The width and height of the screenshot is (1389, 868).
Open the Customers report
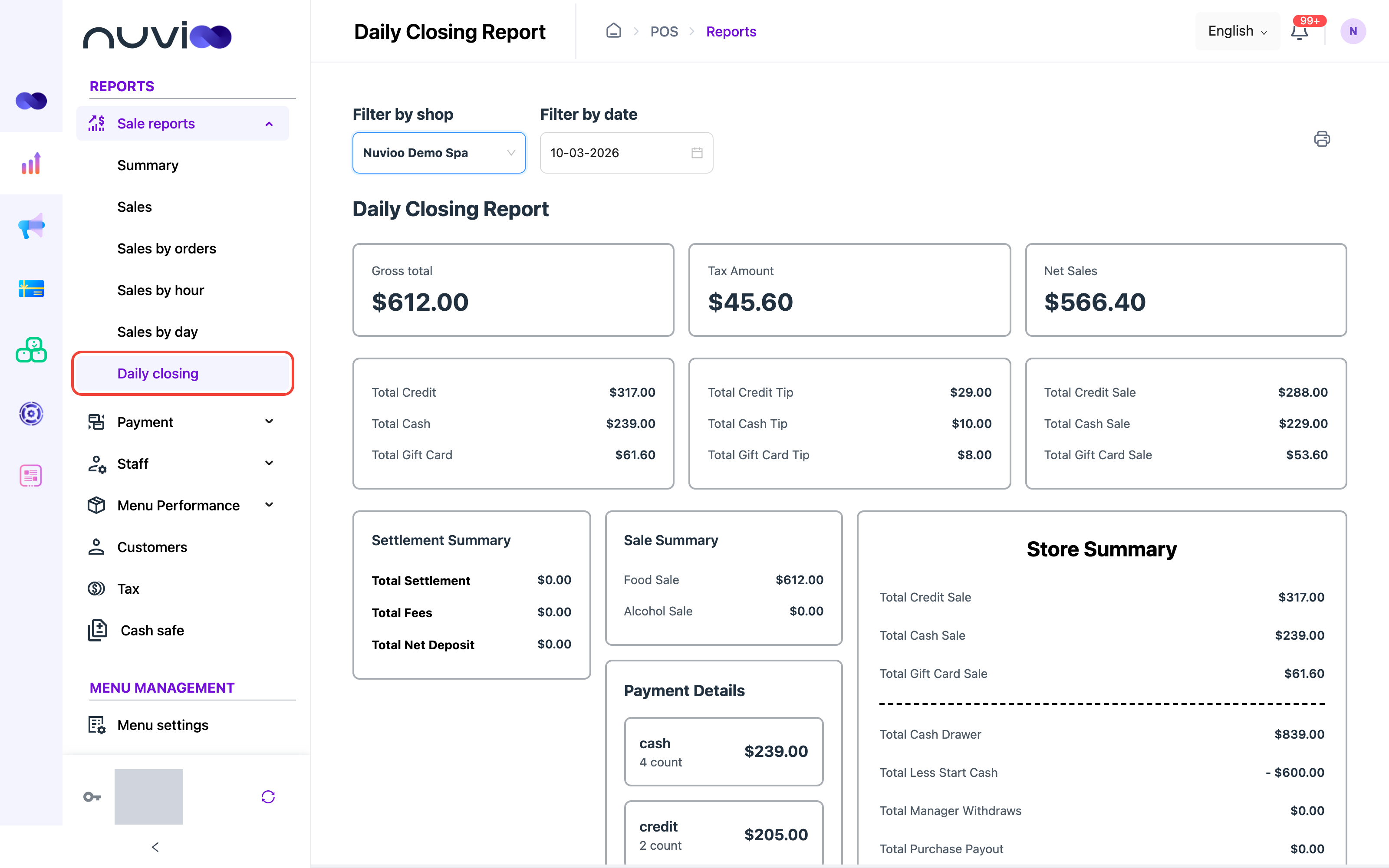coord(152,547)
